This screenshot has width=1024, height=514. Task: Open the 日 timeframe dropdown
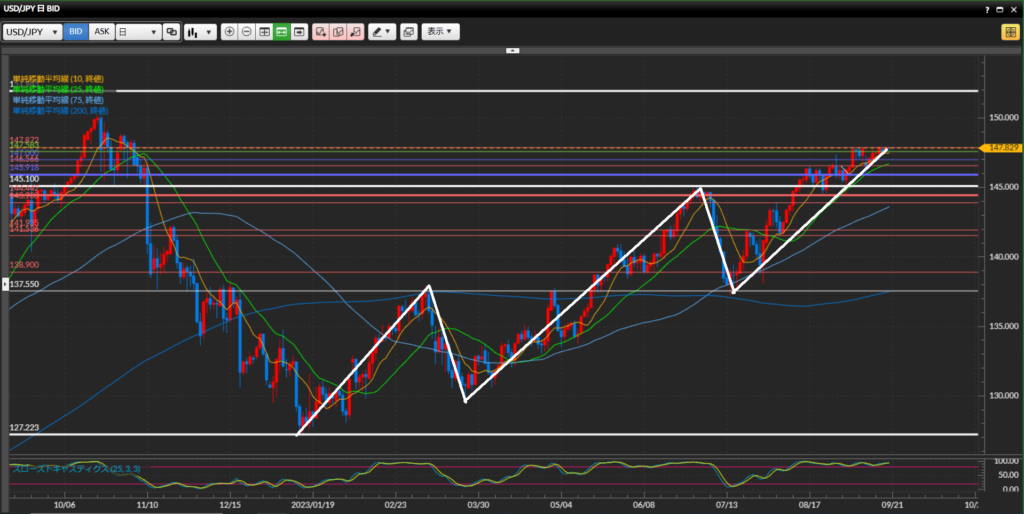tap(138, 32)
